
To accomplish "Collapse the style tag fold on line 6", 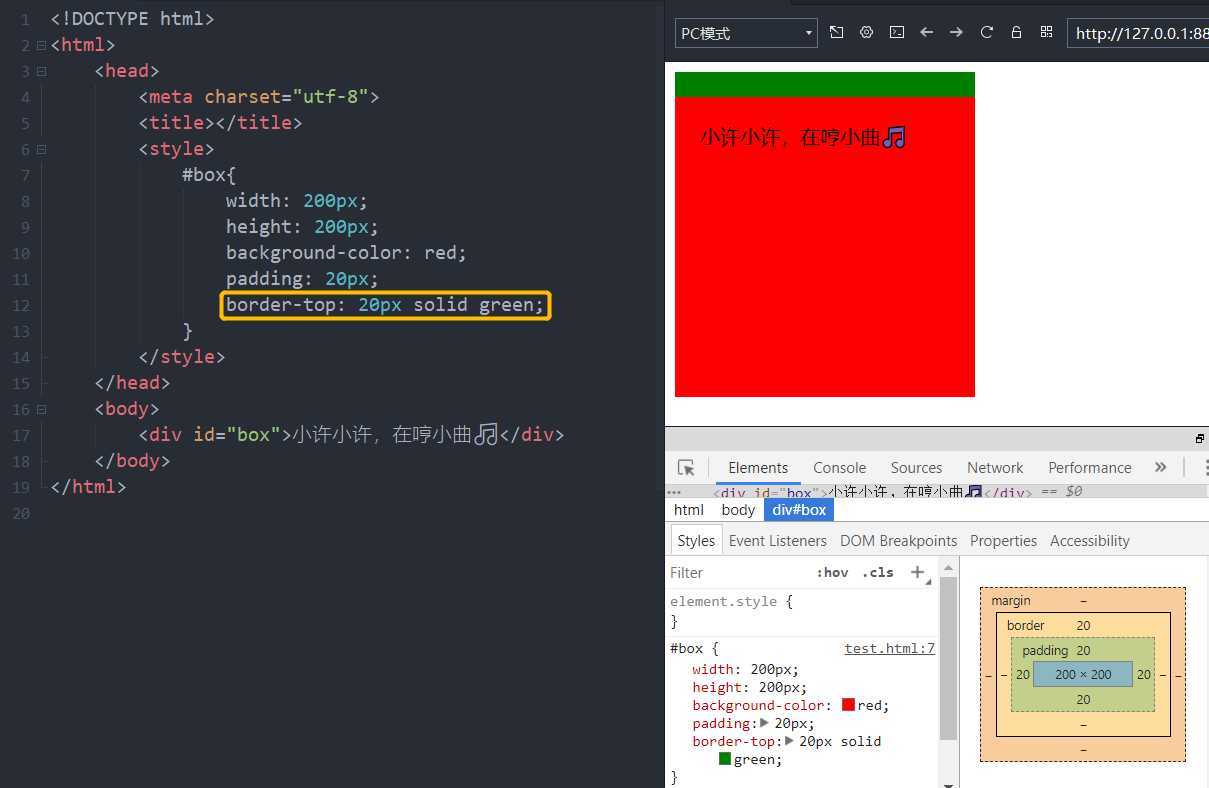I will click(x=41, y=149).
